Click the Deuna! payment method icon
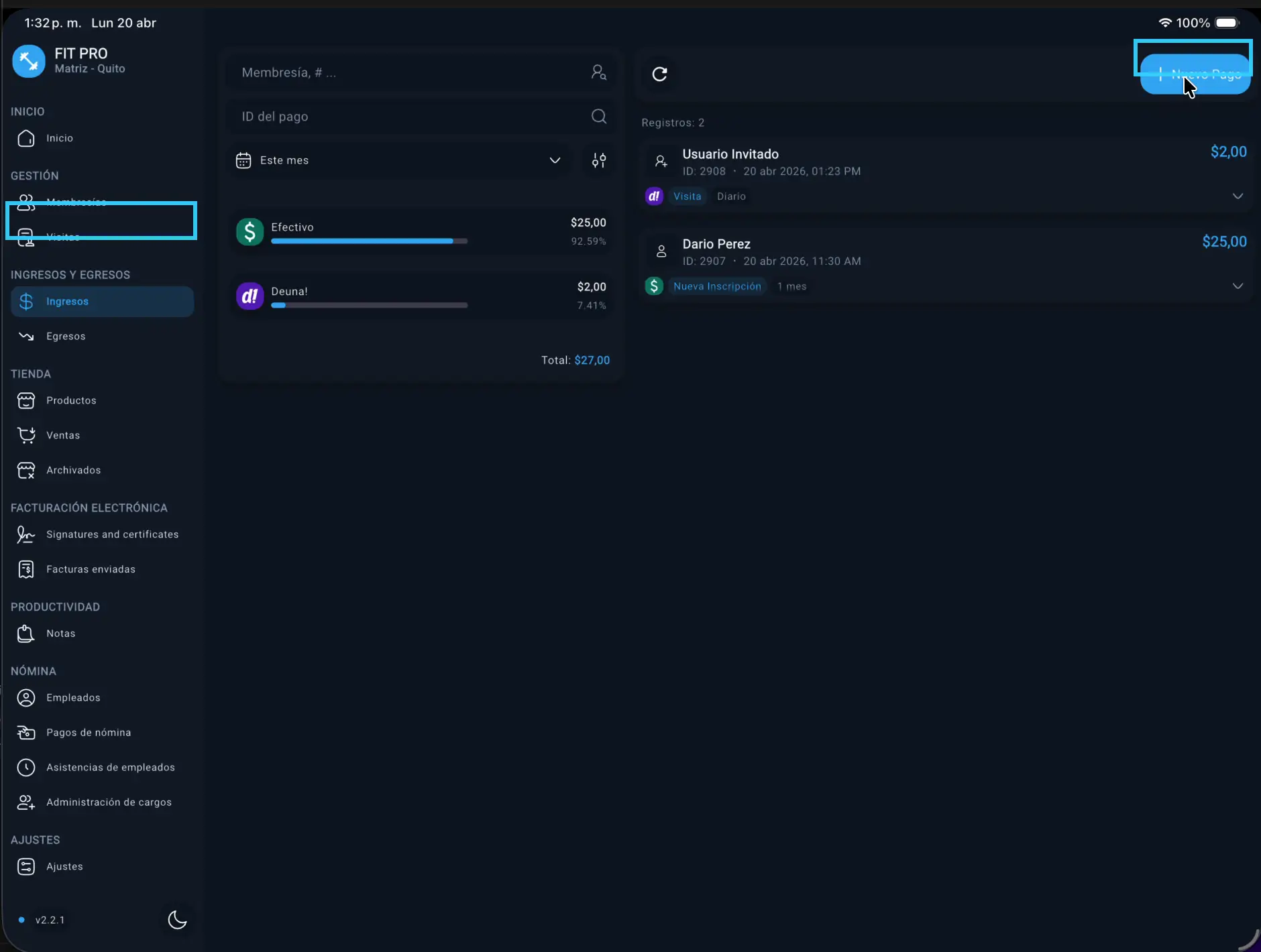The image size is (1261, 952). (250, 296)
